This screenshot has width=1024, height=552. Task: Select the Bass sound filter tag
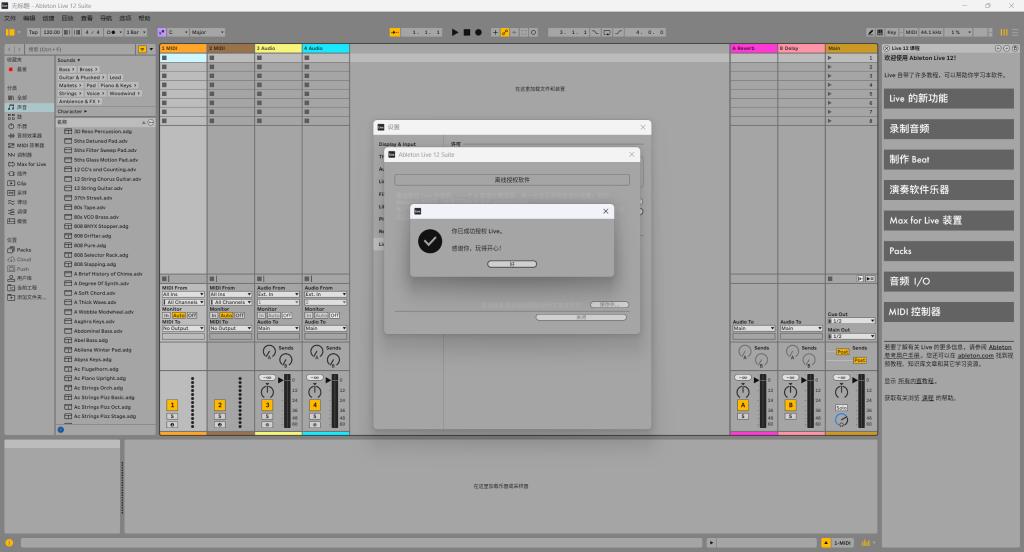pos(65,69)
